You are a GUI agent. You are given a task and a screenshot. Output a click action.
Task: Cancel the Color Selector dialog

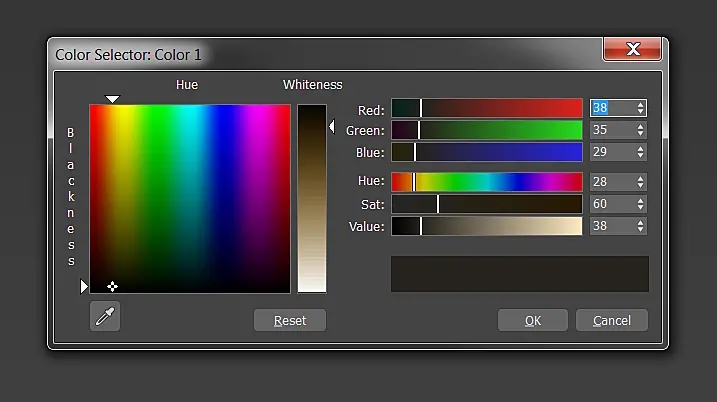pos(612,320)
